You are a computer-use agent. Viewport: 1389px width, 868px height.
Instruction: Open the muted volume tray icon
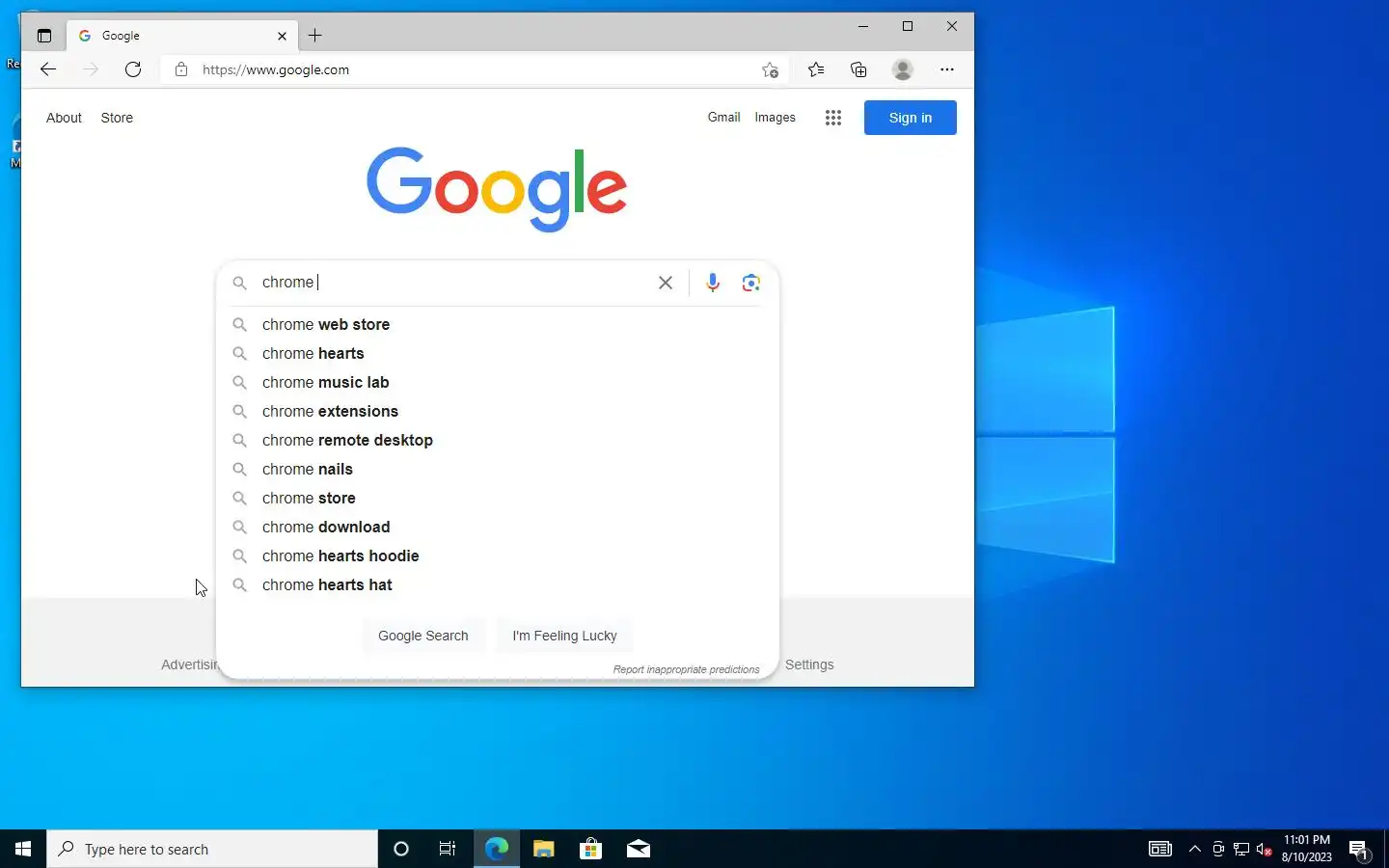tap(1264, 849)
